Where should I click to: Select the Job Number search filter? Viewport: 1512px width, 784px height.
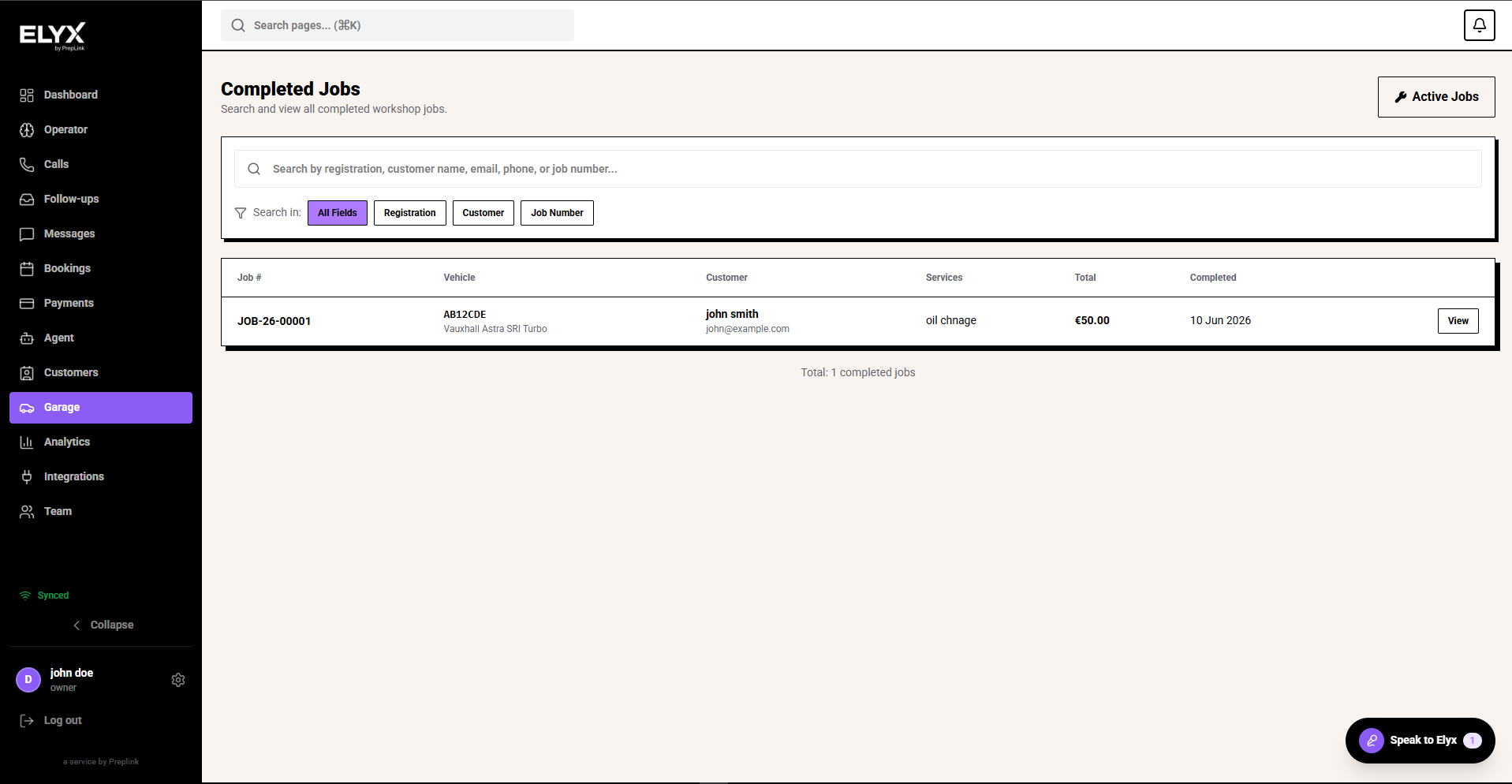click(557, 213)
